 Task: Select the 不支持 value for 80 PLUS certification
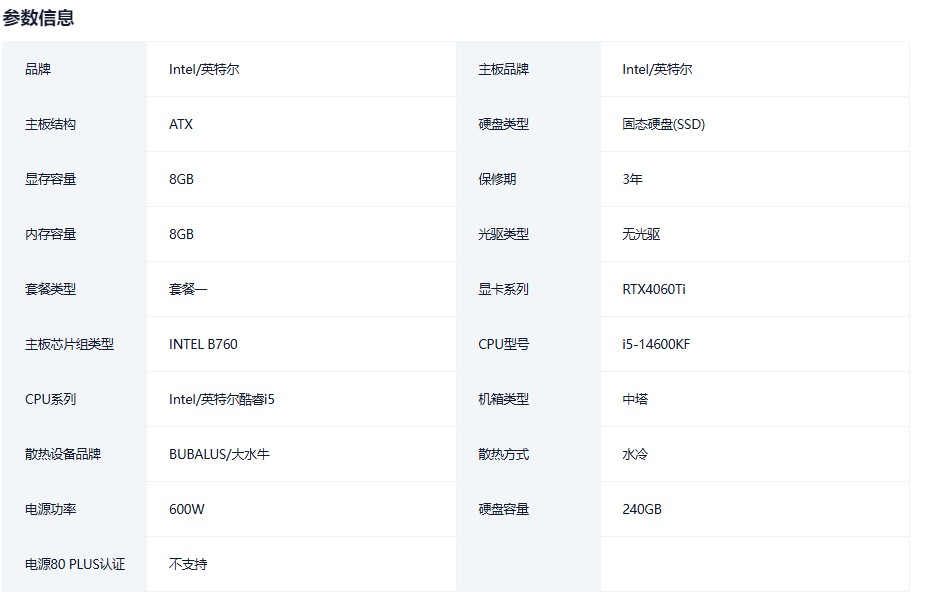(188, 564)
